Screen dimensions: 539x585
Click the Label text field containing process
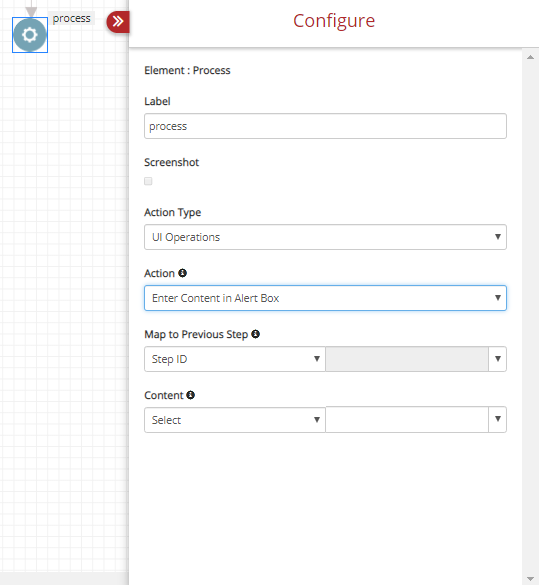[x=325, y=126]
